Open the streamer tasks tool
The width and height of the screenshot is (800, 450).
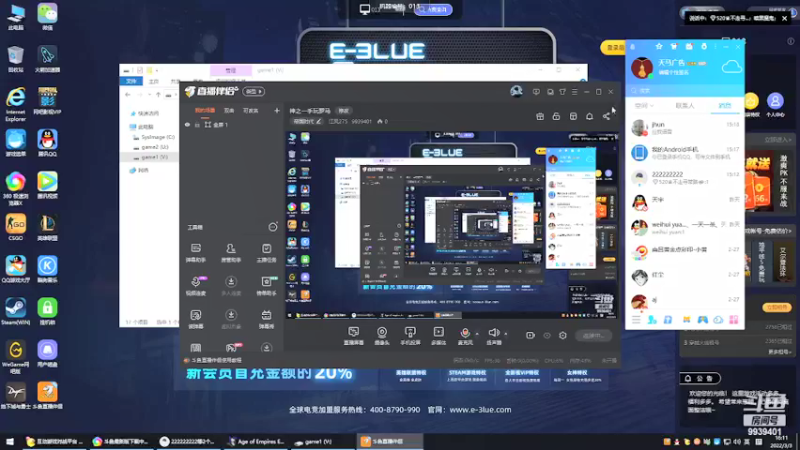point(266,253)
